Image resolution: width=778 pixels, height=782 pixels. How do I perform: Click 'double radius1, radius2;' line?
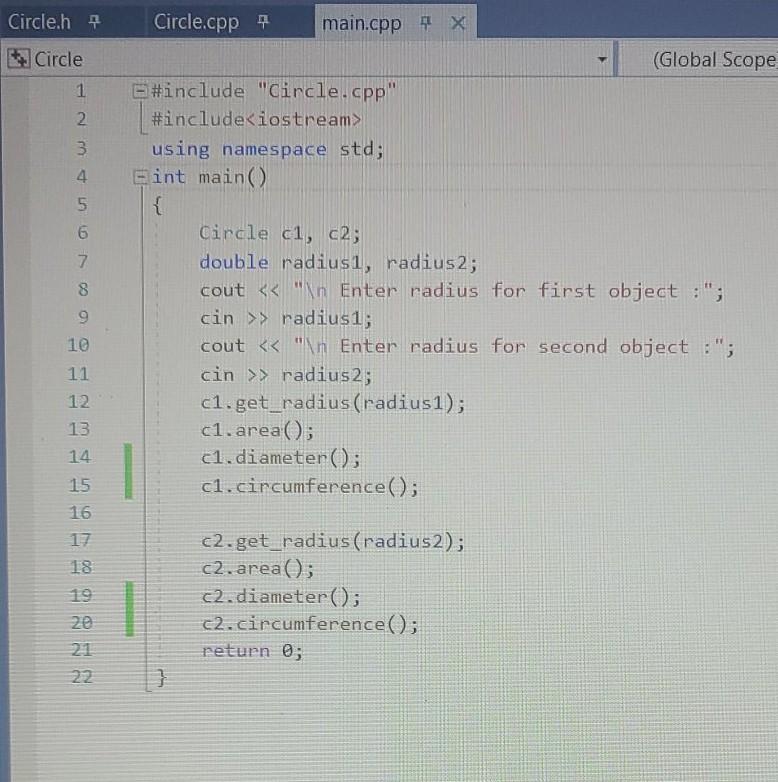coord(338,262)
